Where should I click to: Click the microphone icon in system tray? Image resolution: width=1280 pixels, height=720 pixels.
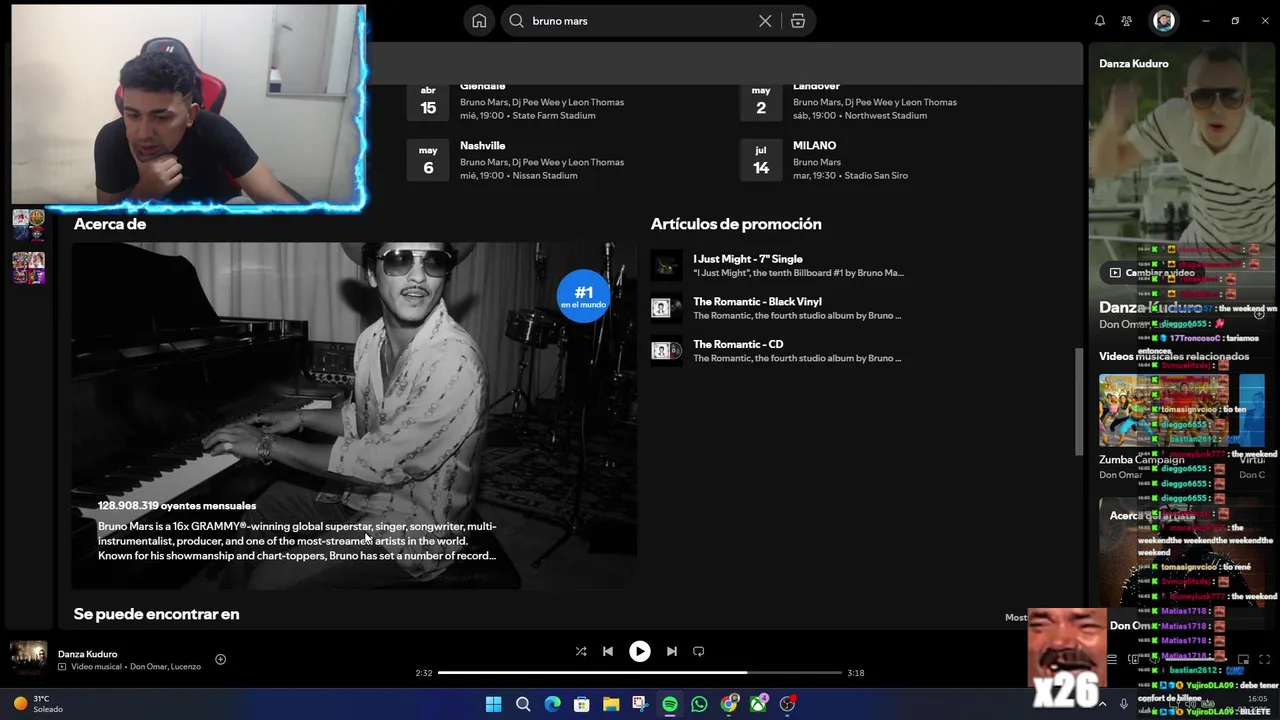[x=1124, y=704]
